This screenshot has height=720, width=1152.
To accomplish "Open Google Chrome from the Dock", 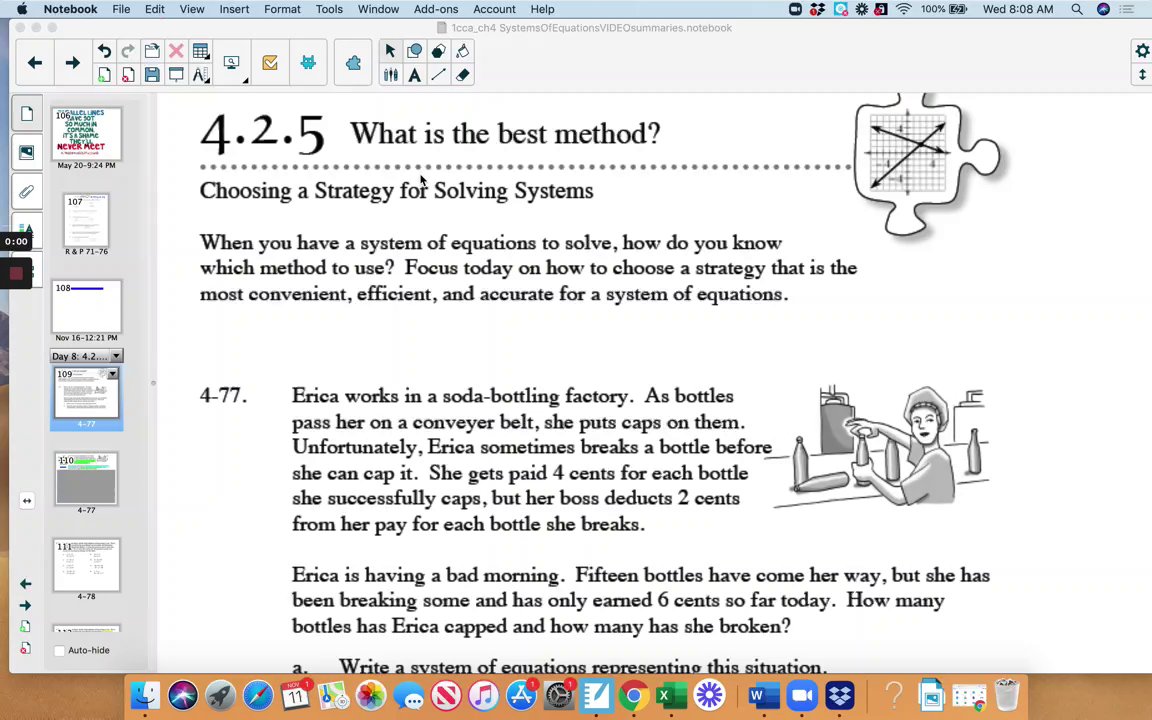I will [633, 695].
